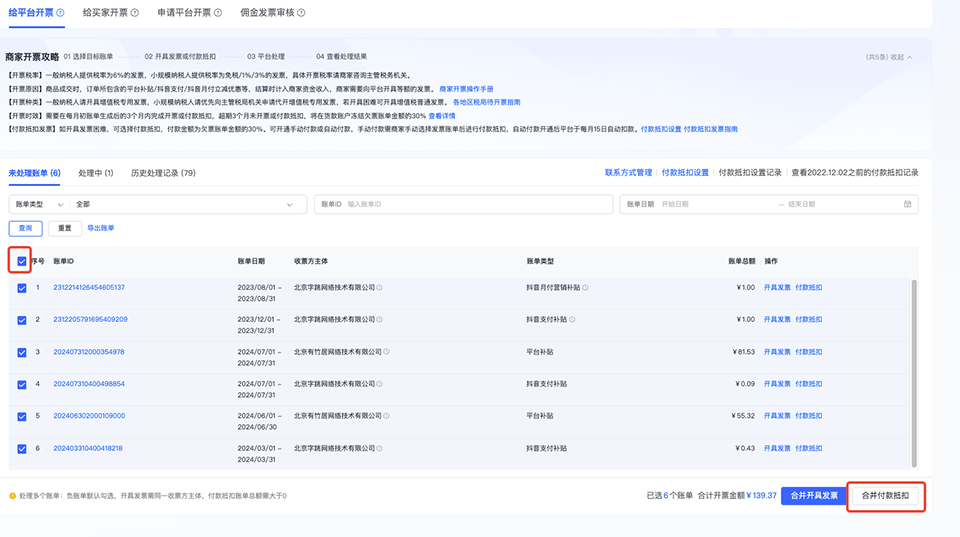
Task: Click the table's vertical scrollbar
Action: point(914,370)
